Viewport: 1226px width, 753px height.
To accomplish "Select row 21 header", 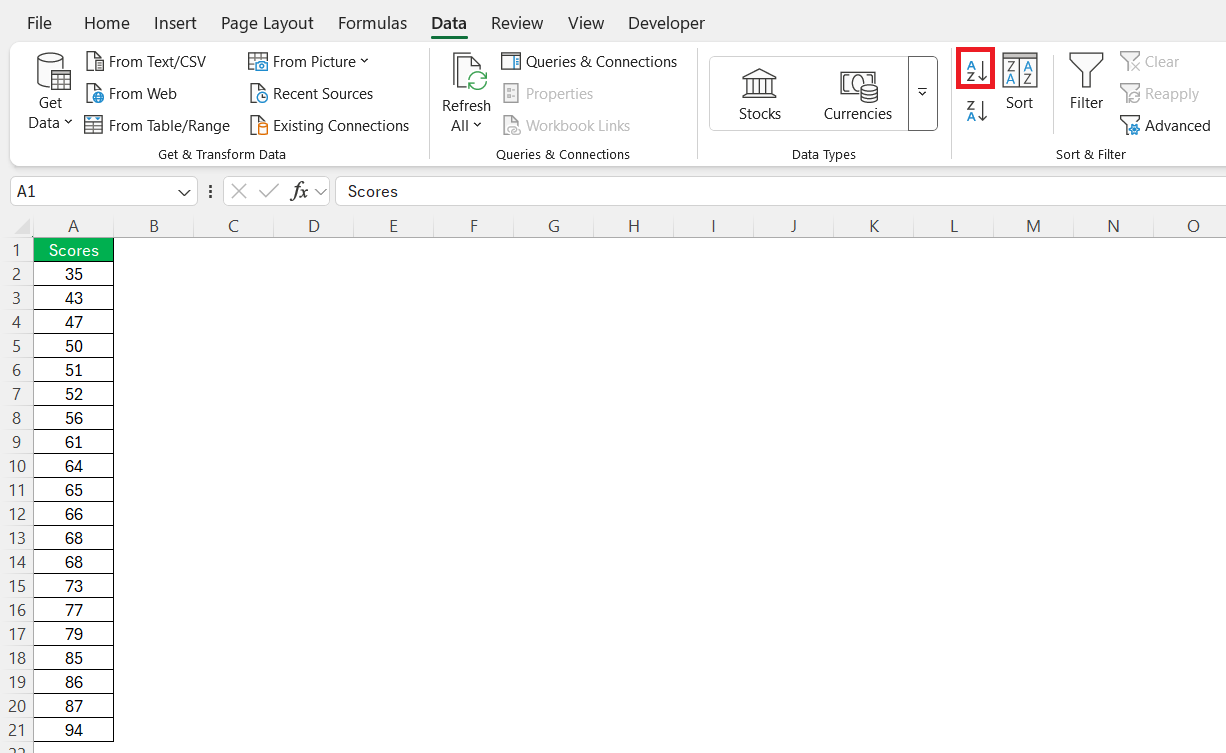I will point(18,730).
